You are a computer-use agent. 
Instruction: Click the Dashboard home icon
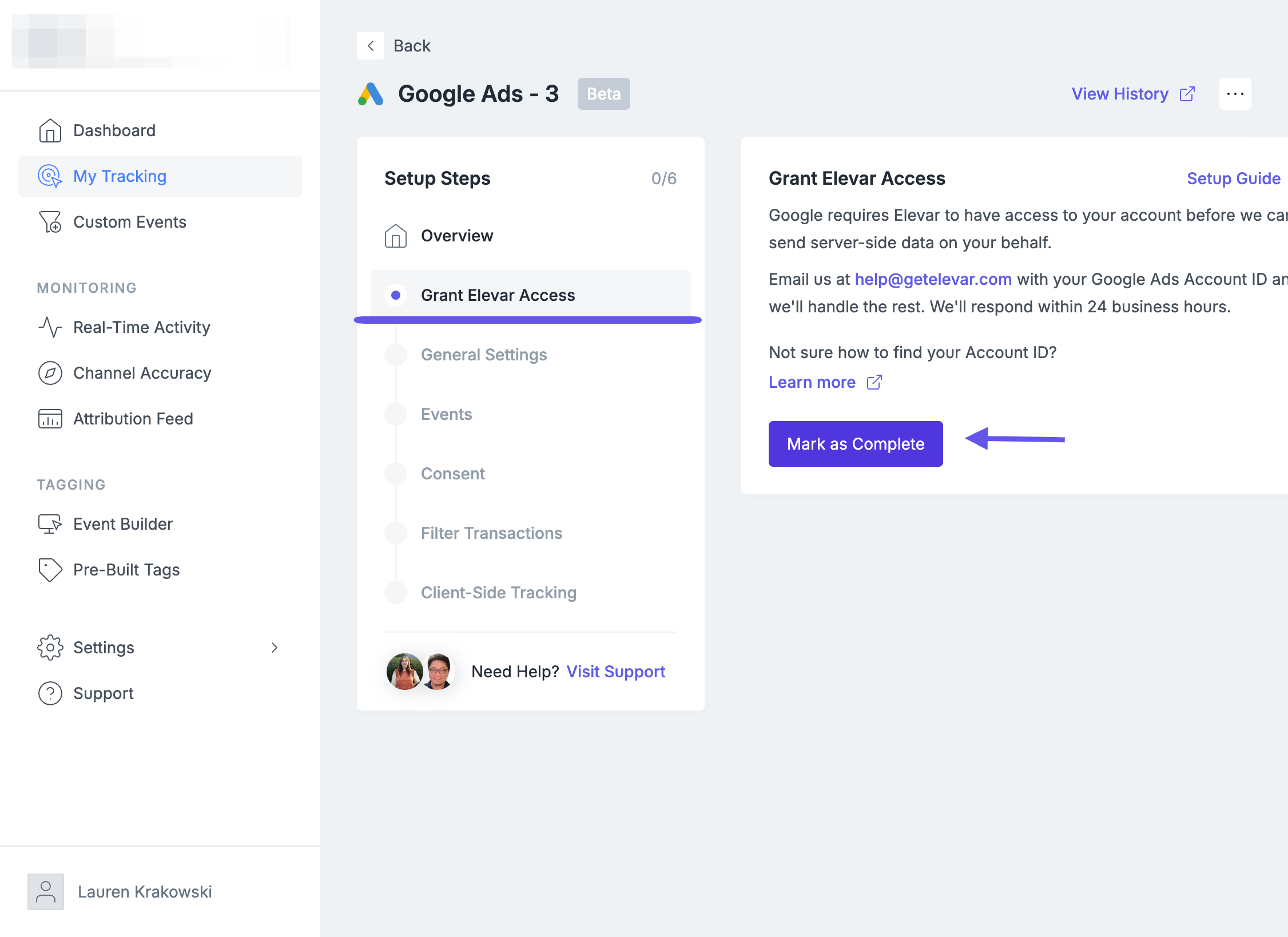[50, 130]
